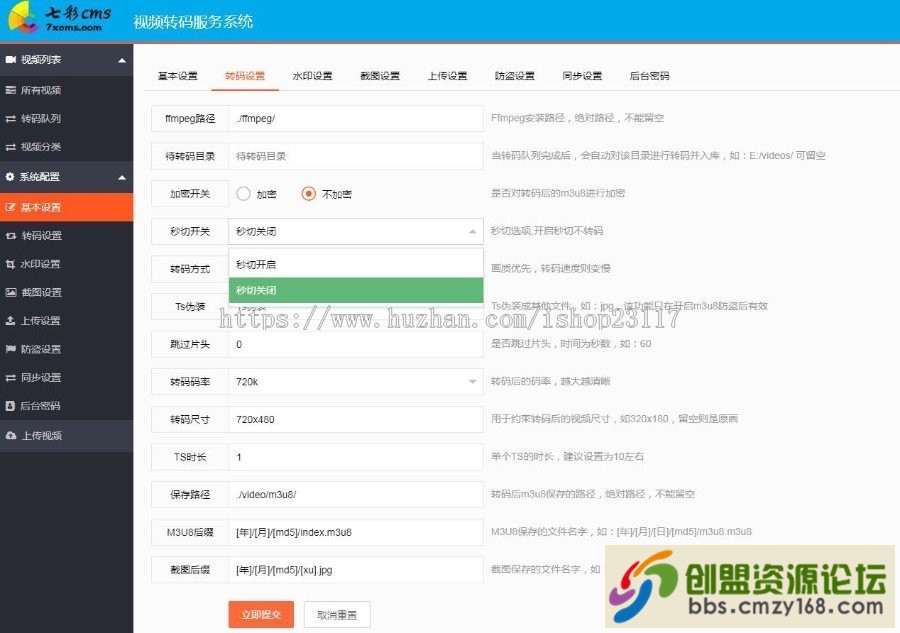The width and height of the screenshot is (900, 633).
Task: Collapse the 视频列表 sidebar group arrow
Action: [122, 60]
